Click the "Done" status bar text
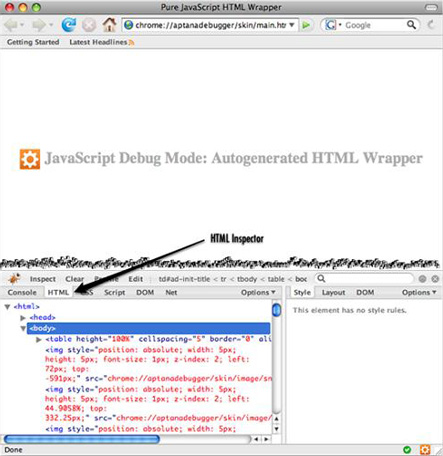Viewport: 443px width, 456px height. (13, 450)
